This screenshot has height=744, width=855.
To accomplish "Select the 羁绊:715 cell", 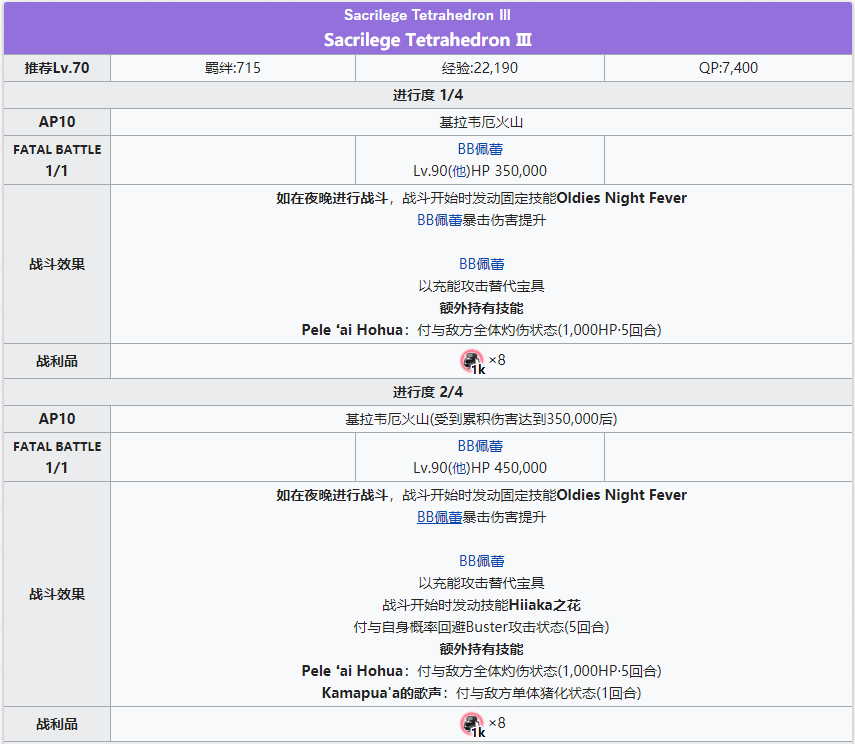I will pos(233,68).
